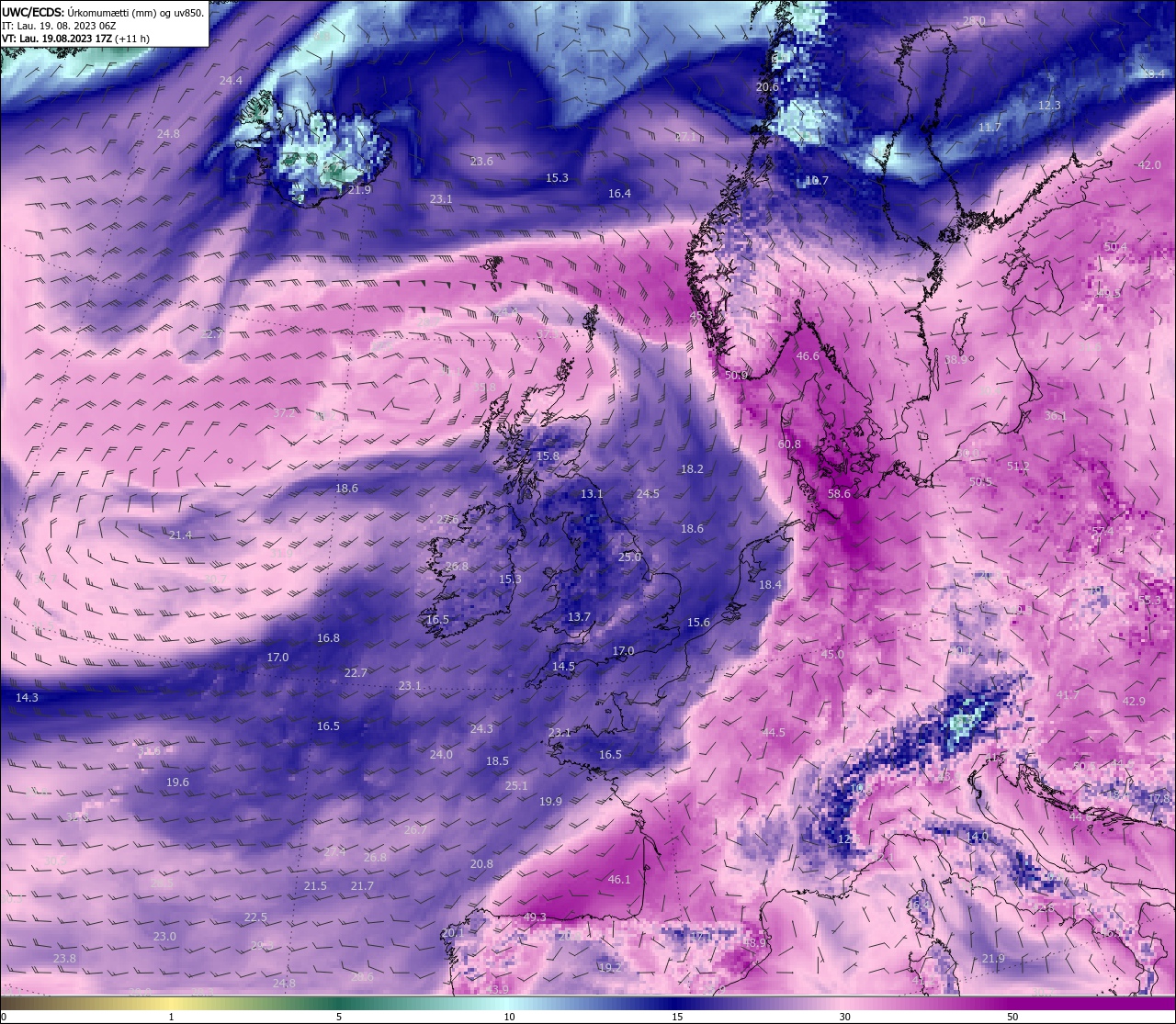
Task: Click the 49.3 value label
Action: click(x=535, y=917)
